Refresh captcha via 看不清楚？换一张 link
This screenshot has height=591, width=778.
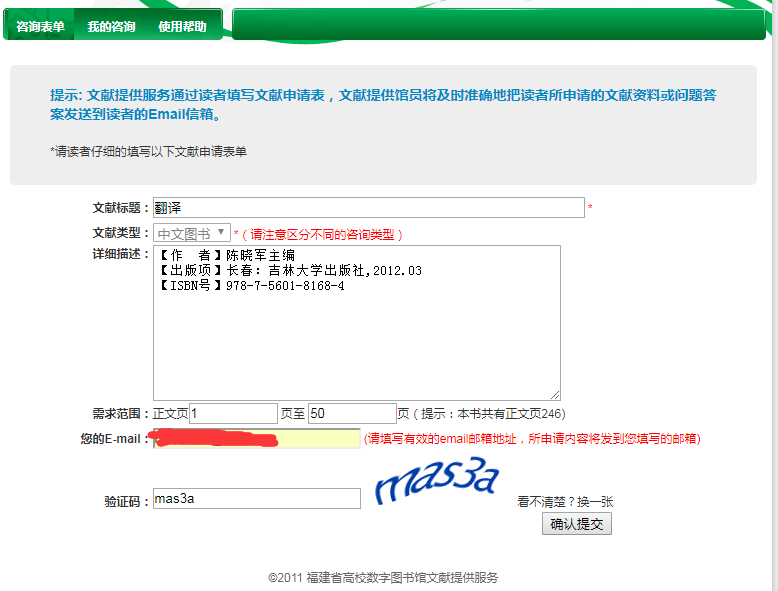[573, 502]
